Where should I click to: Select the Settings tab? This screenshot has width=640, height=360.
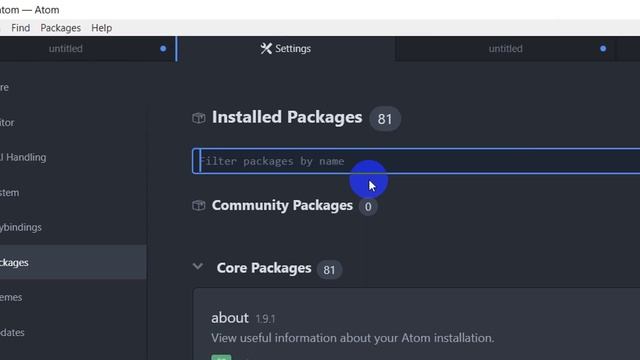click(286, 49)
